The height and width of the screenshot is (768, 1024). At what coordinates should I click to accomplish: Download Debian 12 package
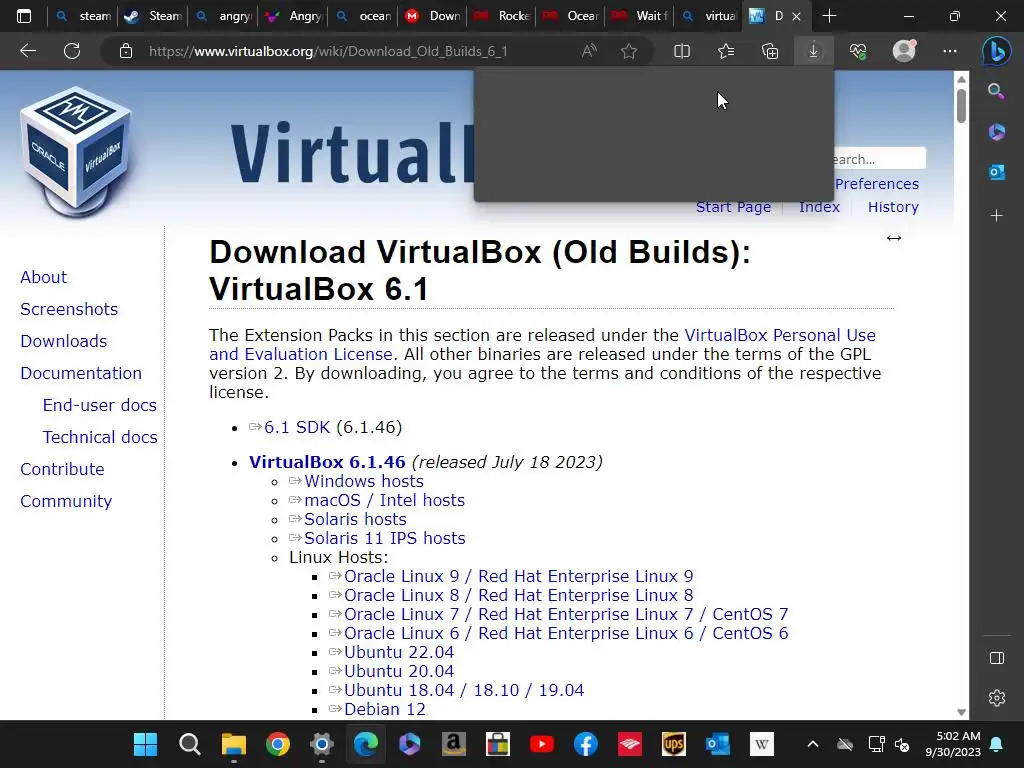[385, 709]
